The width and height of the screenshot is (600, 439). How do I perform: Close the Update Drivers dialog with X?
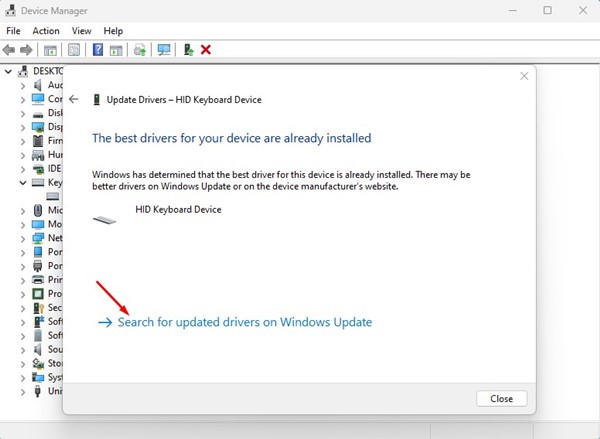click(x=524, y=76)
